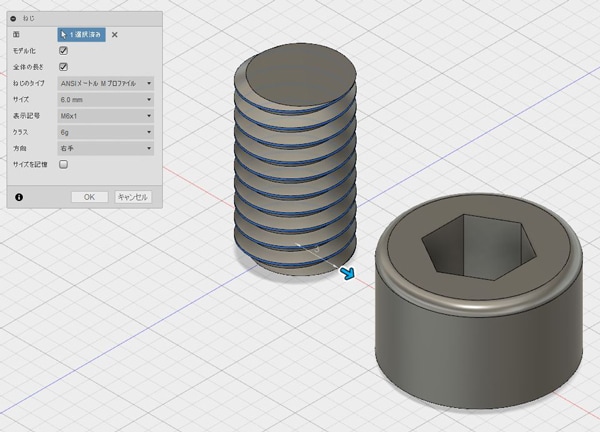Select the hexagonal socket in the cap

click(x=478, y=247)
